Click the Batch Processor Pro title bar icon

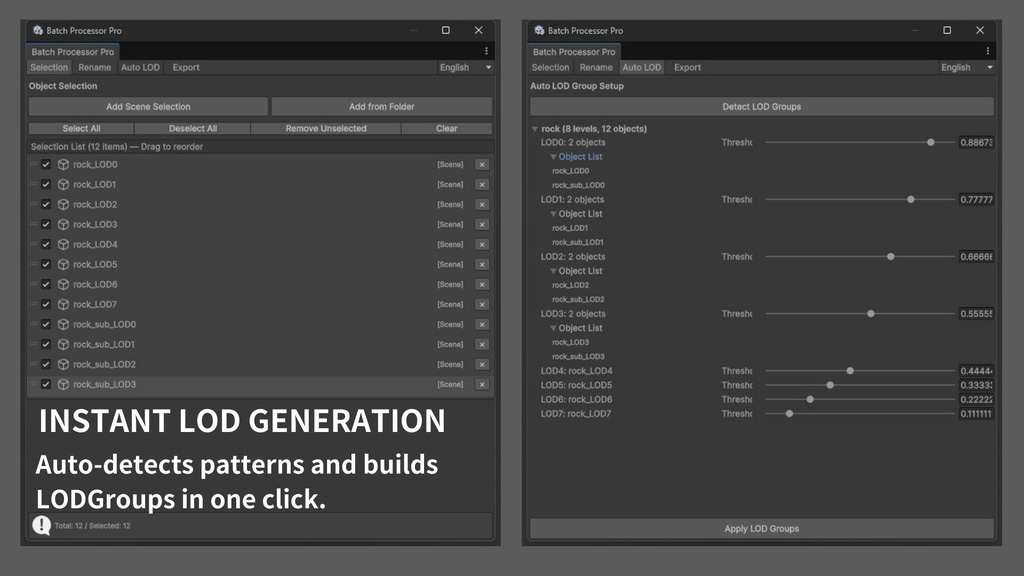(40, 30)
